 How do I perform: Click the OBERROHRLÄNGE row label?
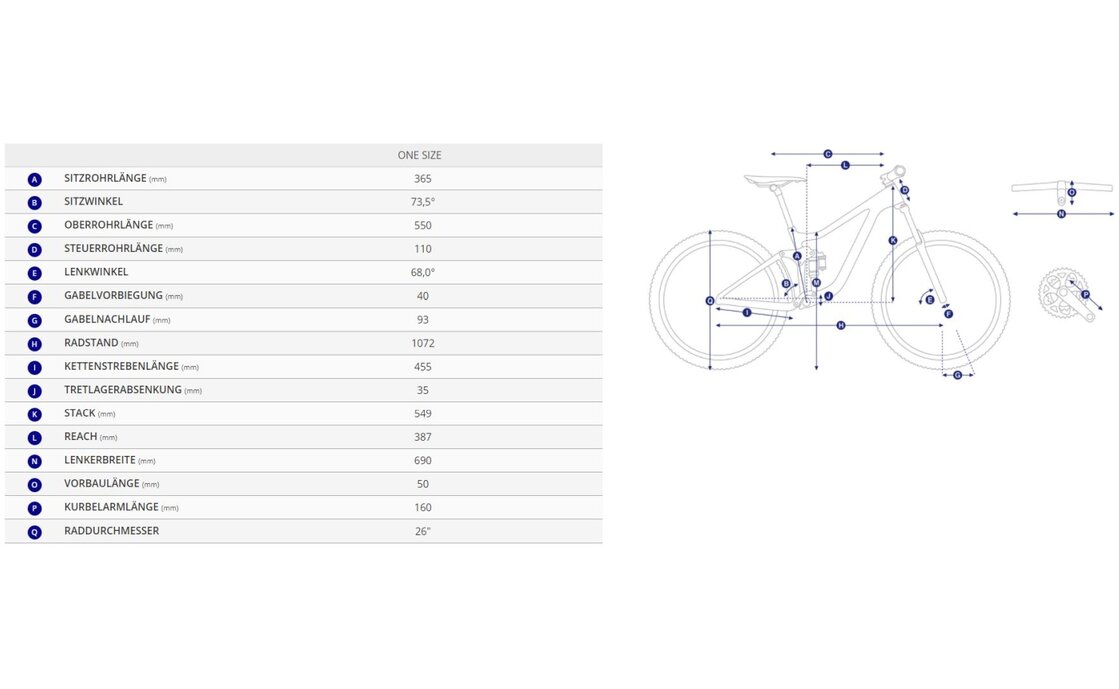(107, 226)
